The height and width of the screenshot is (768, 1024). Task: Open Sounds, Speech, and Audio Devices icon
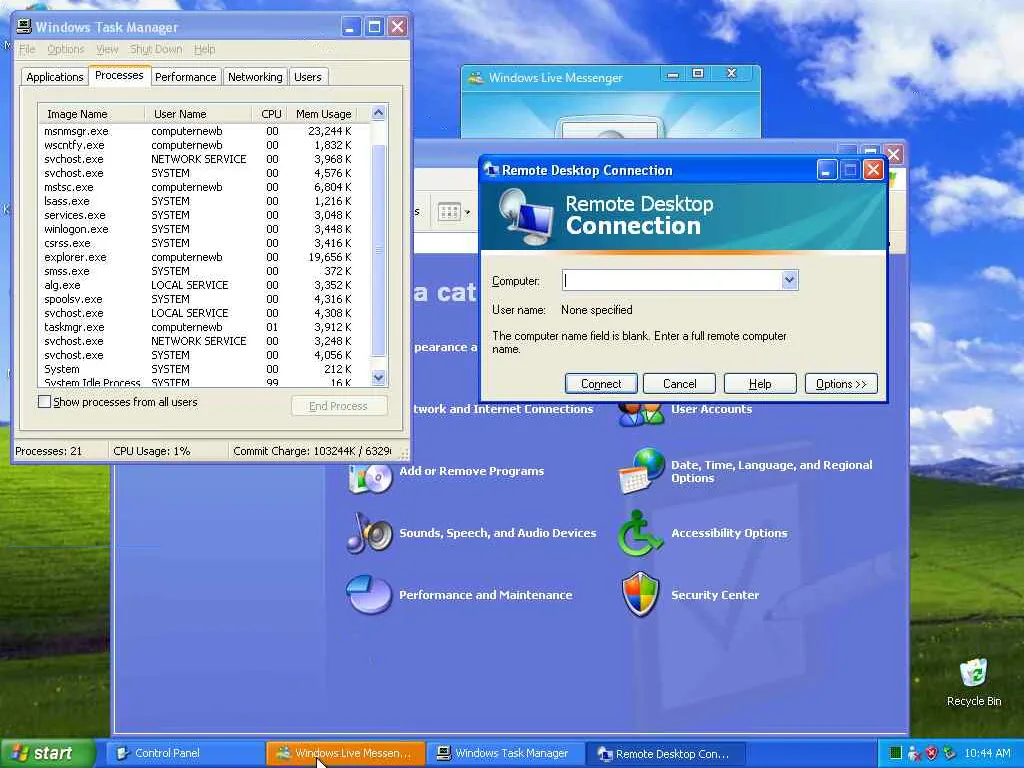click(x=370, y=533)
